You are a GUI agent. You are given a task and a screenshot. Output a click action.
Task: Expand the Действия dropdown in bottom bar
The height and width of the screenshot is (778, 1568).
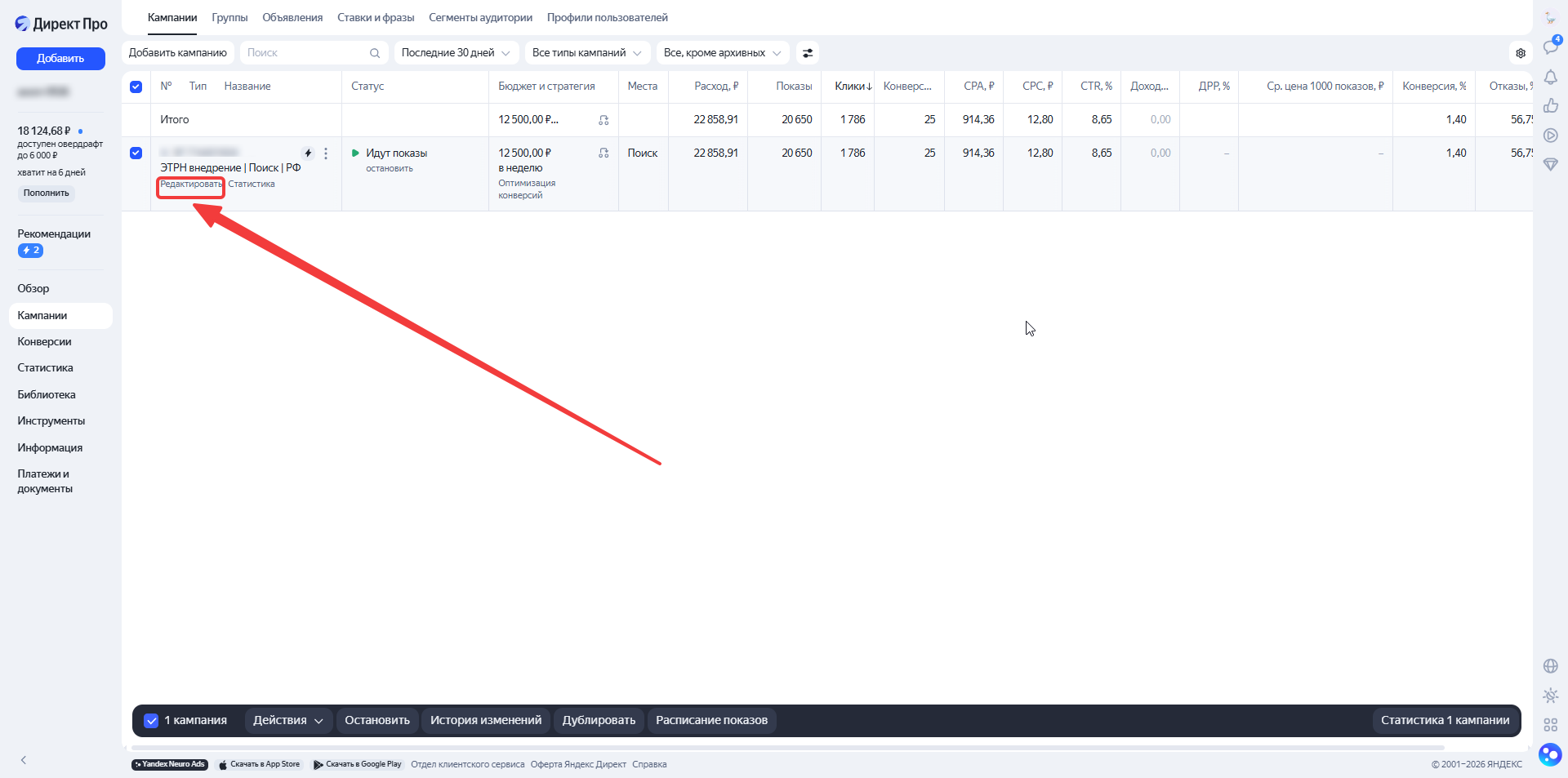click(288, 721)
